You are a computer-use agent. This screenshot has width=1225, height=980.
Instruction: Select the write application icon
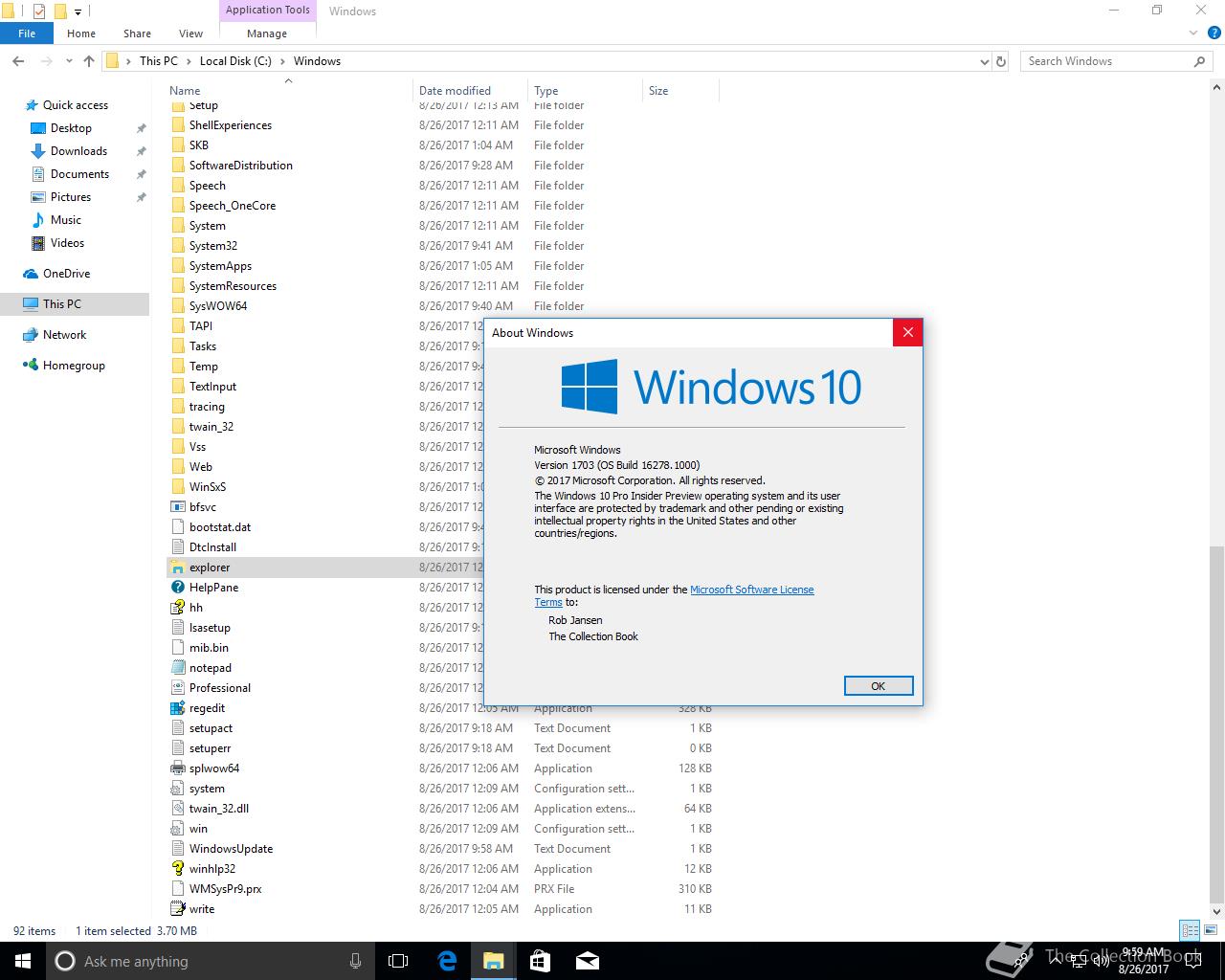177,909
